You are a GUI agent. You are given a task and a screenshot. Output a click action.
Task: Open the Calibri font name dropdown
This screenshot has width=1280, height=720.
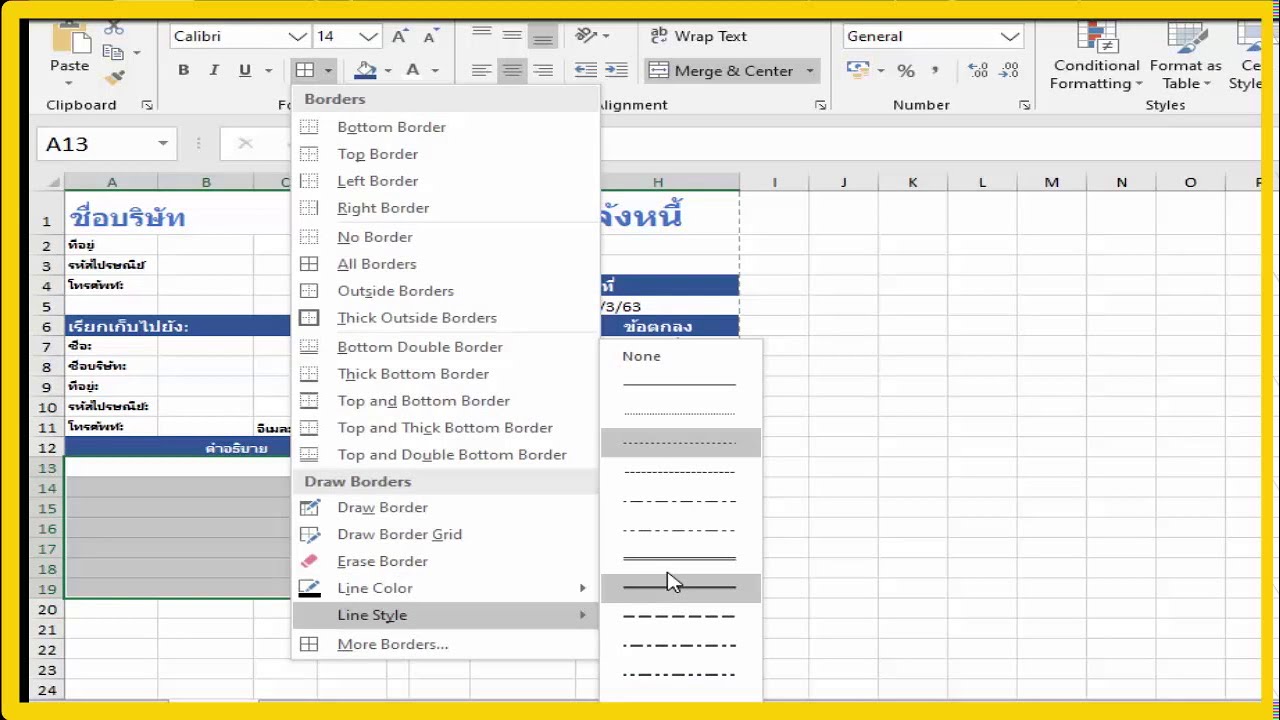[x=297, y=36]
